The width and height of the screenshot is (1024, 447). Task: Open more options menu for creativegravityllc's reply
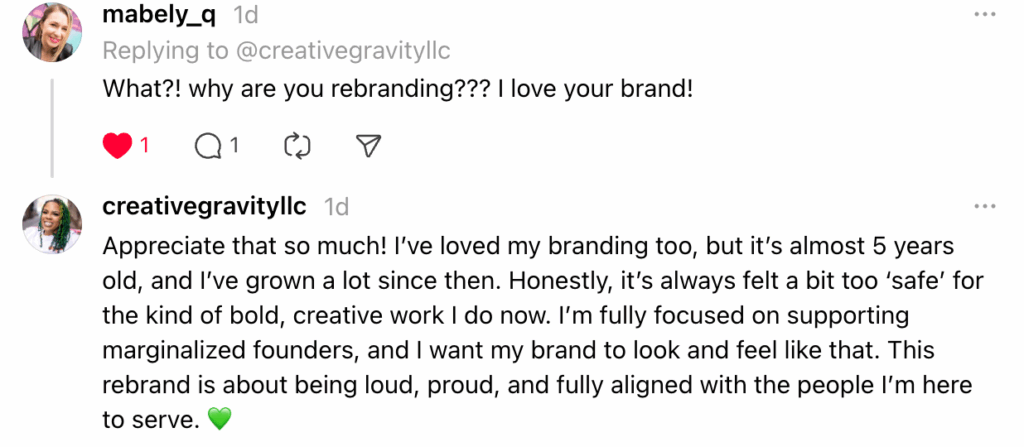click(984, 206)
